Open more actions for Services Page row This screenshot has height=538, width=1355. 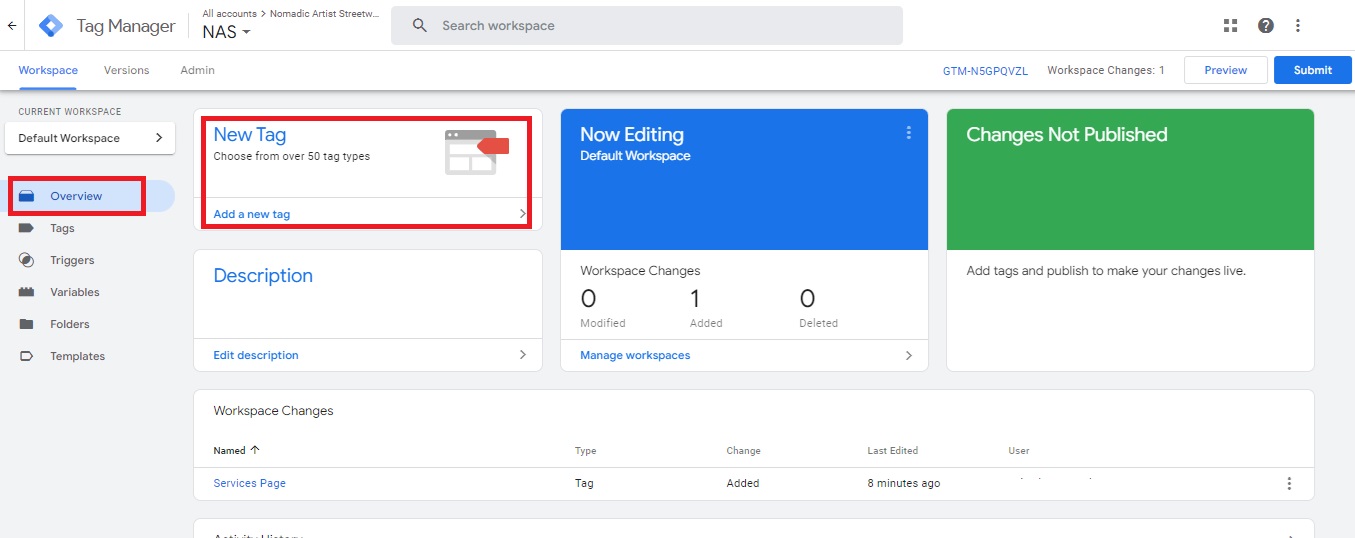click(1289, 484)
